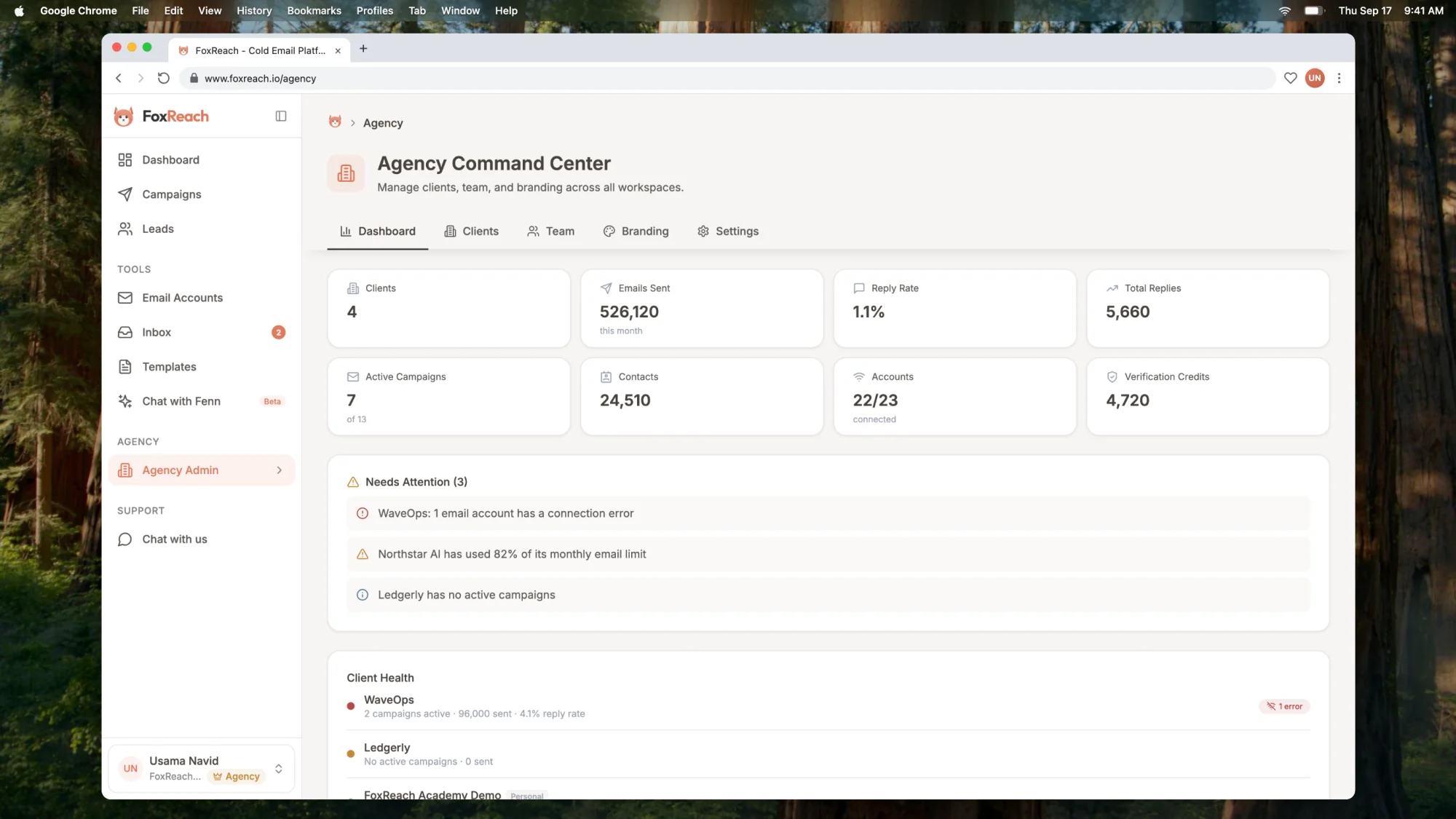Open WaveOps in Client Health list
The width and height of the screenshot is (1456, 819).
click(x=828, y=706)
